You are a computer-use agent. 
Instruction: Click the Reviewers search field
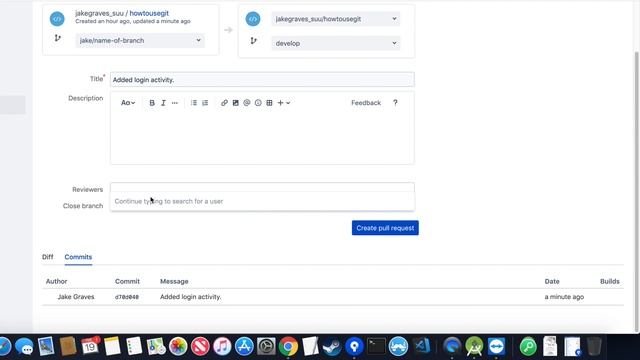(x=262, y=188)
